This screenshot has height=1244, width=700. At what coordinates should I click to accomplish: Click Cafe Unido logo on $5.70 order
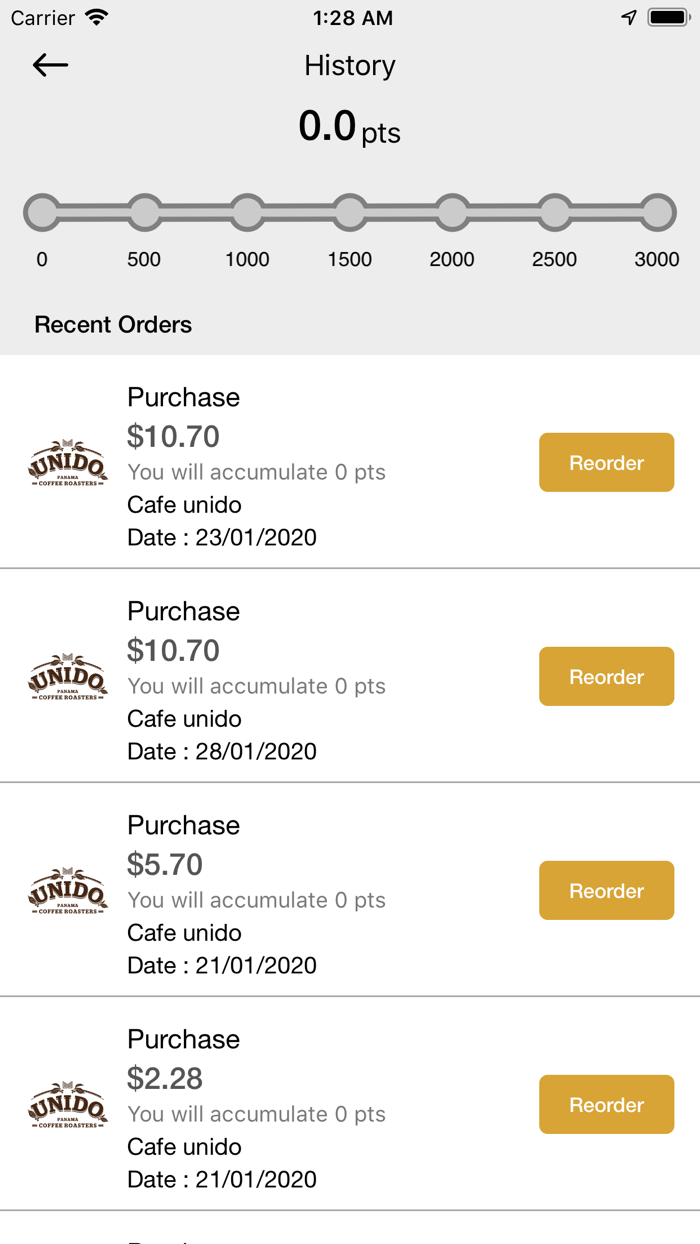[x=67, y=891]
